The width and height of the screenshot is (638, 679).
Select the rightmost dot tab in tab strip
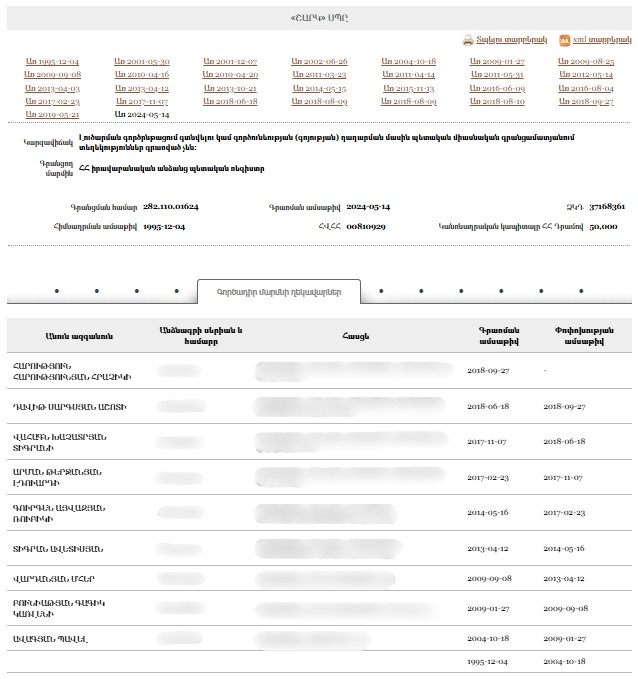click(581, 292)
